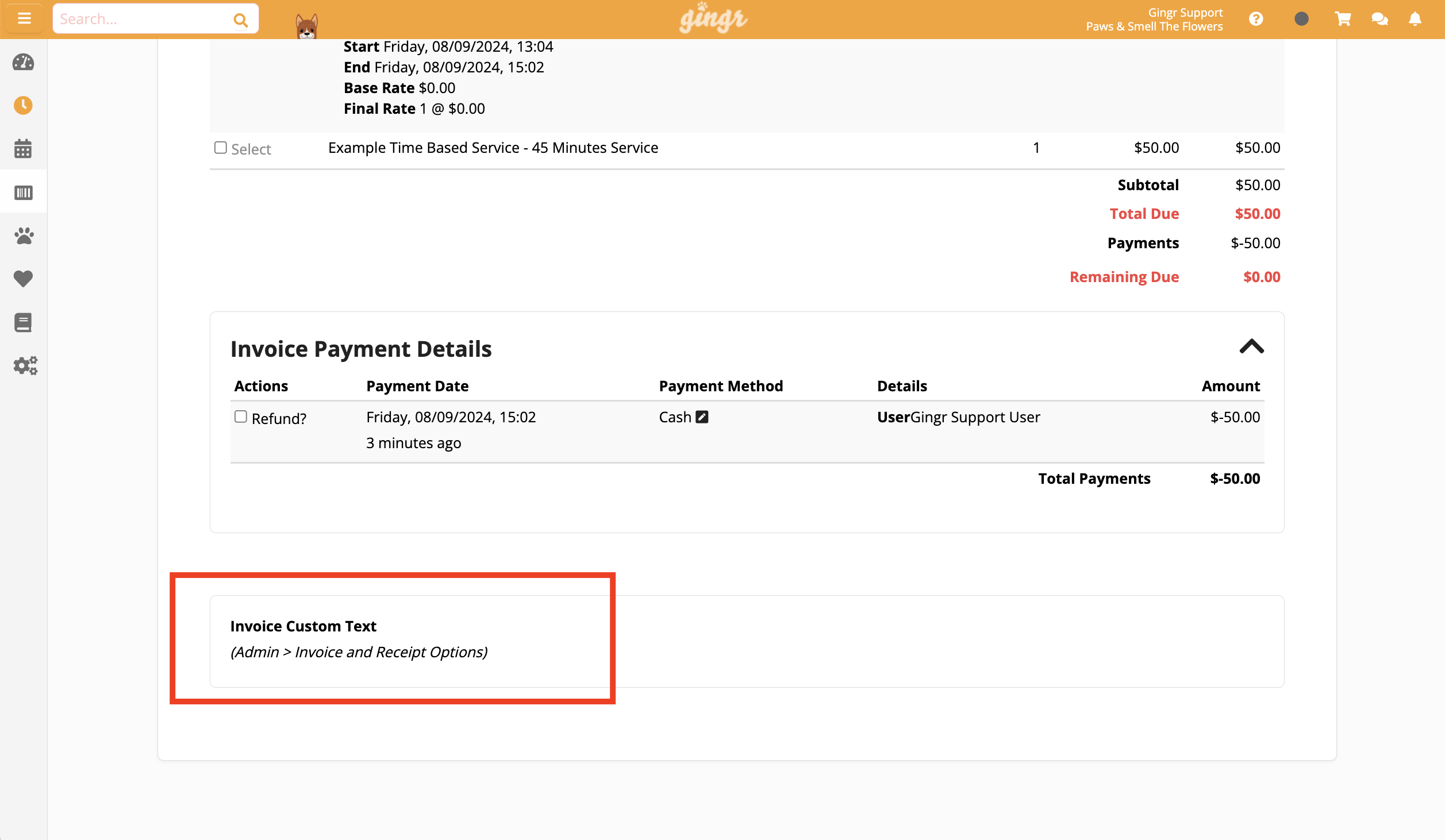Click the gray status circle icon
The height and width of the screenshot is (840, 1445).
[1301, 19]
